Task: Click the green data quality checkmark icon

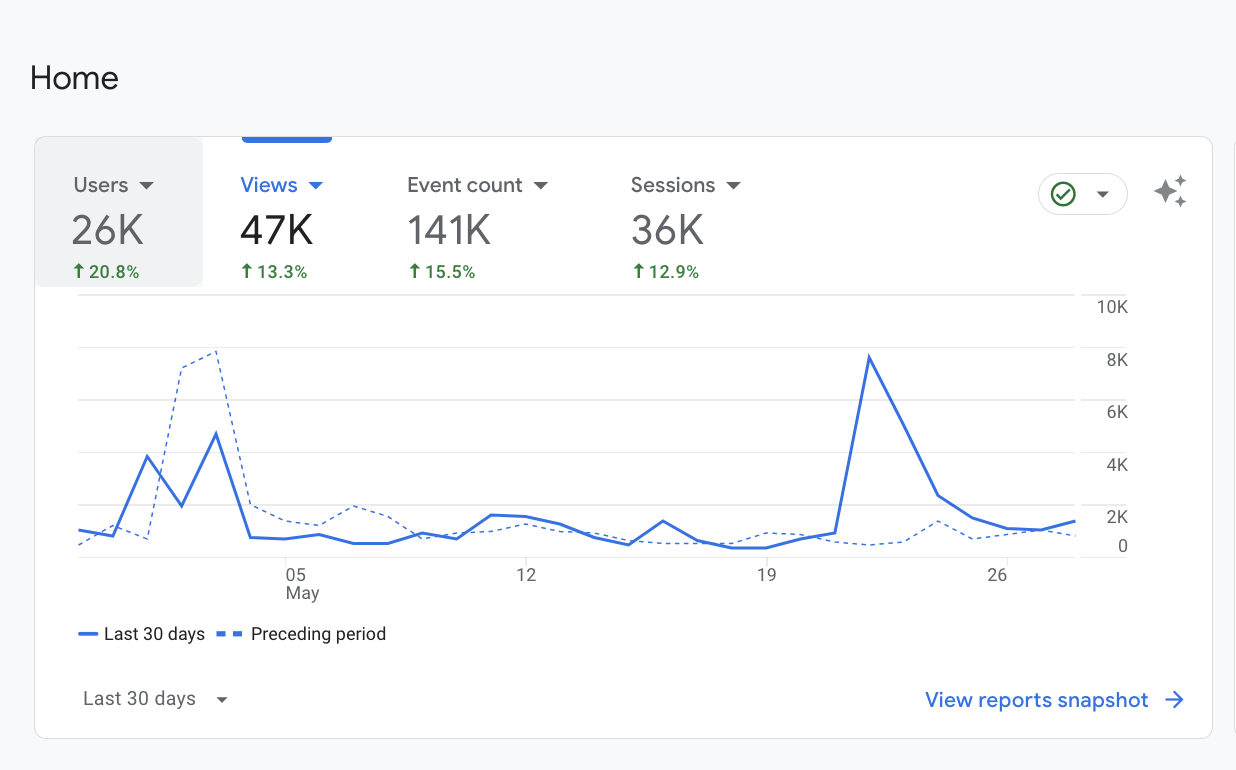Action: (x=1064, y=194)
